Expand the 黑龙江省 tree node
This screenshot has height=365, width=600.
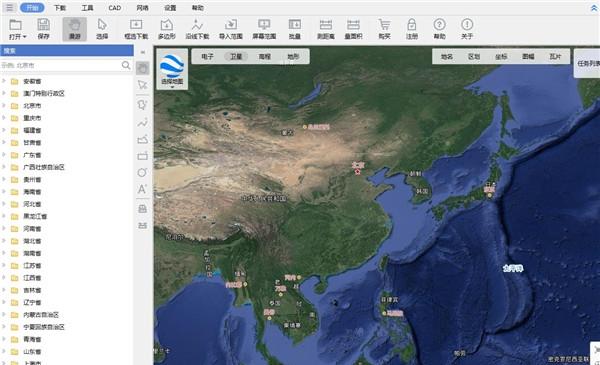coord(4,216)
